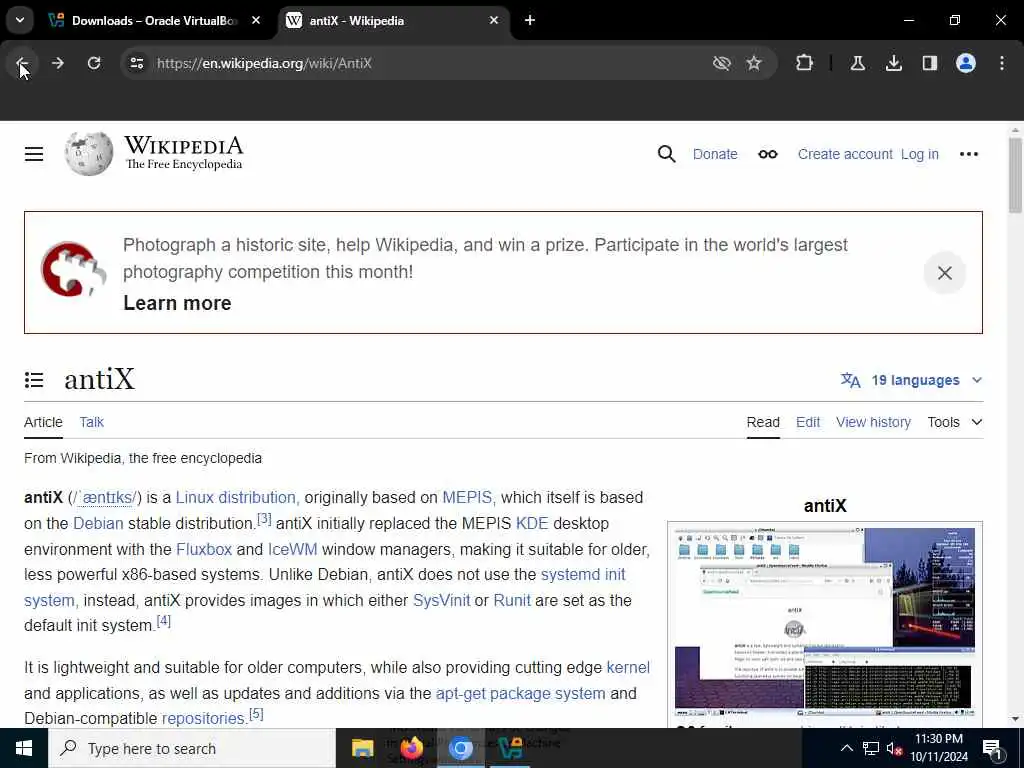Click the systemd init system link
This screenshot has width=1024, height=768.
[583, 575]
